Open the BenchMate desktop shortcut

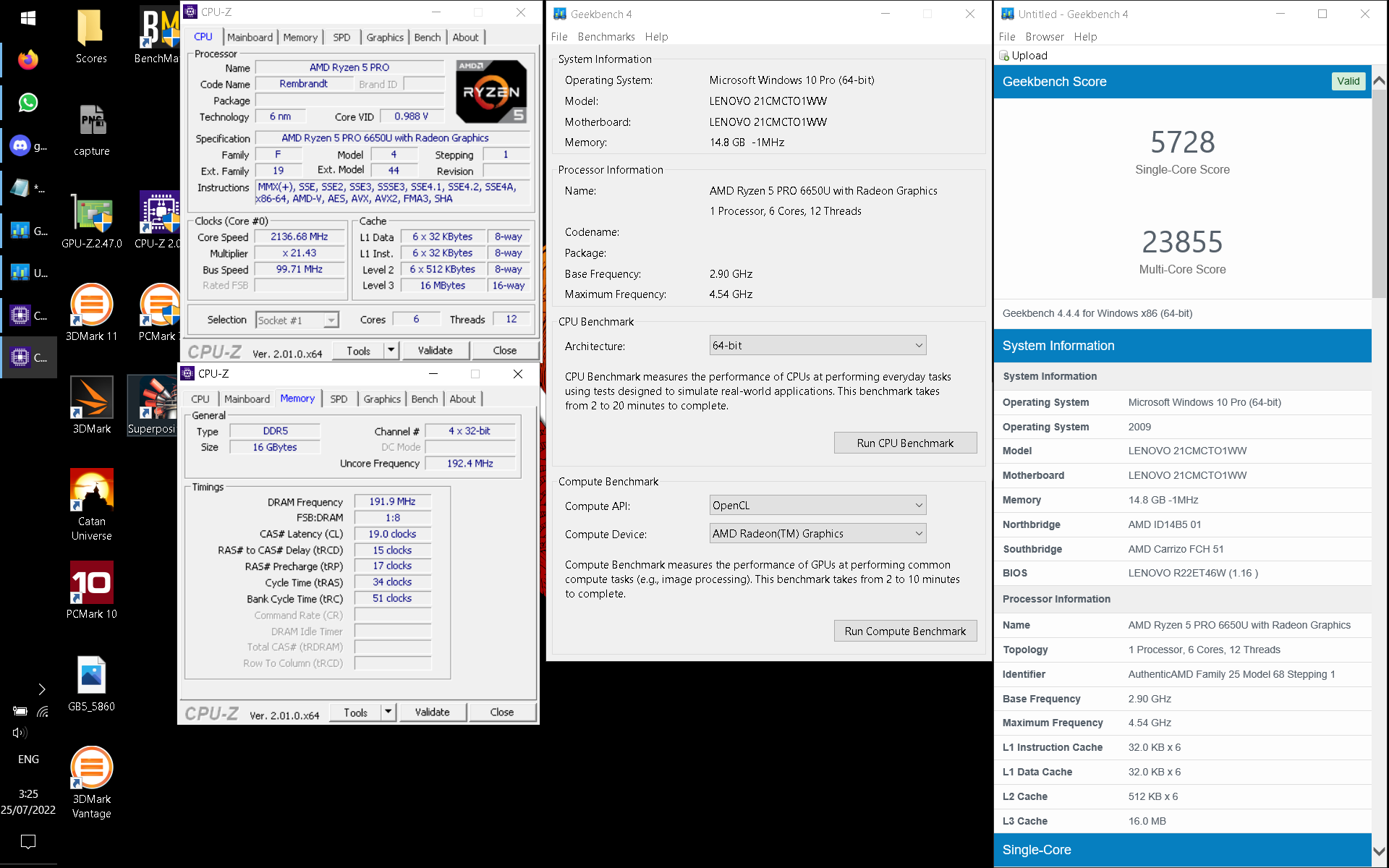tap(159, 36)
